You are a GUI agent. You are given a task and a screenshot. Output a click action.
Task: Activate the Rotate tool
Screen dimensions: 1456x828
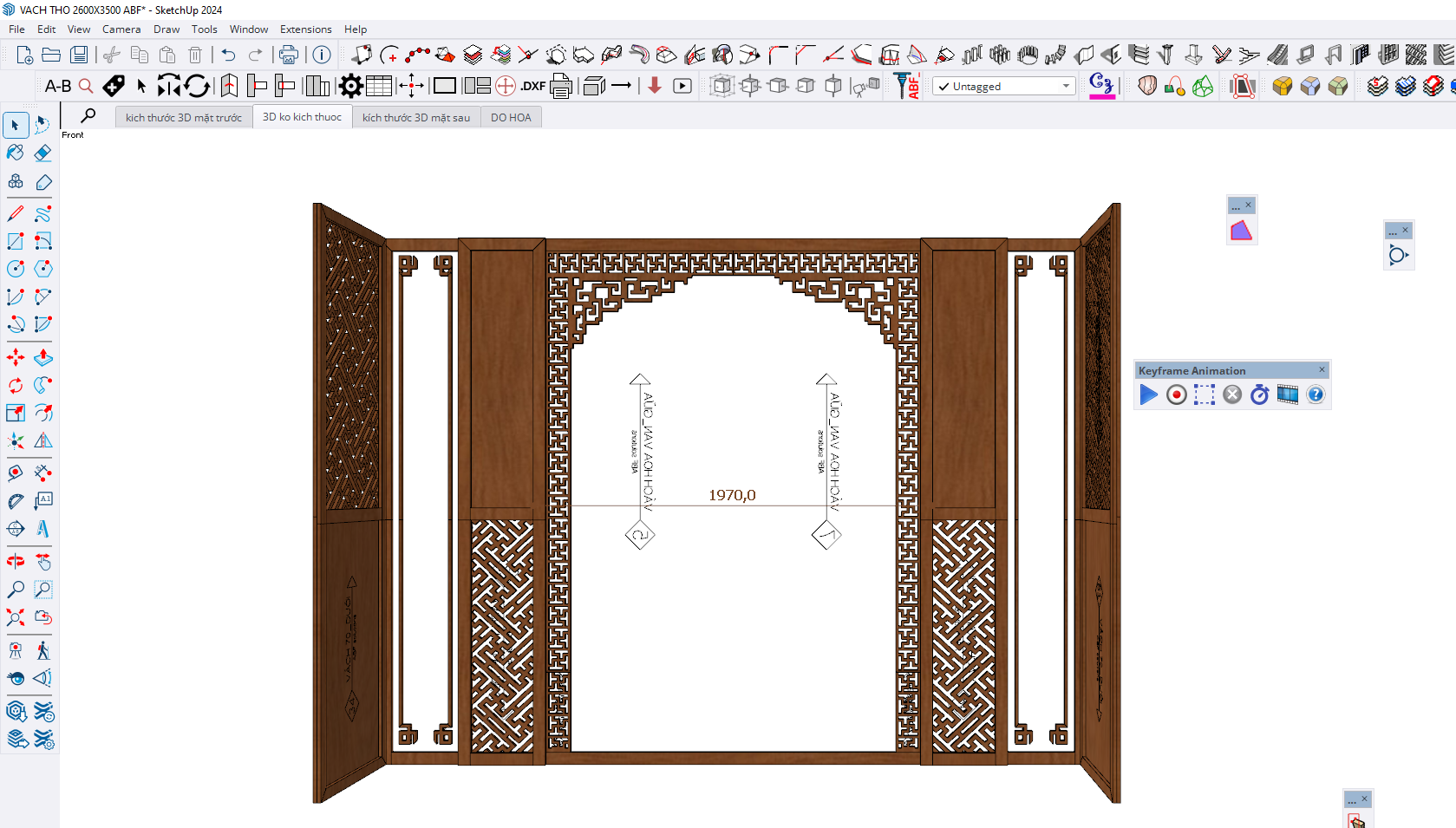click(16, 385)
